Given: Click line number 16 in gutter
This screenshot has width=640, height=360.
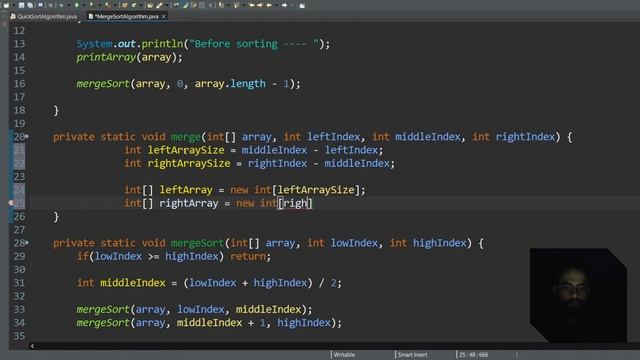Looking at the screenshot, I should click(19, 84).
